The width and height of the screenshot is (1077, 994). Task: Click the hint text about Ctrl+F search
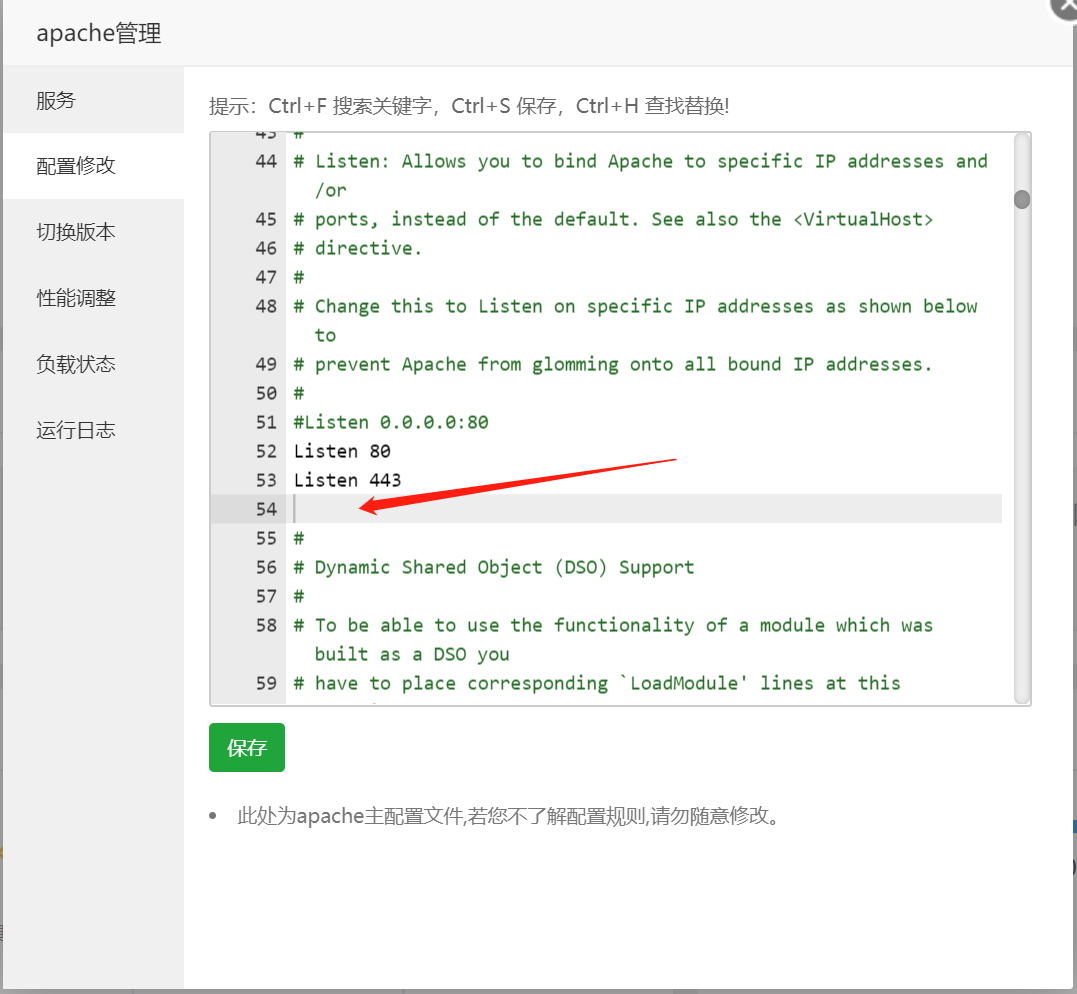tap(469, 106)
